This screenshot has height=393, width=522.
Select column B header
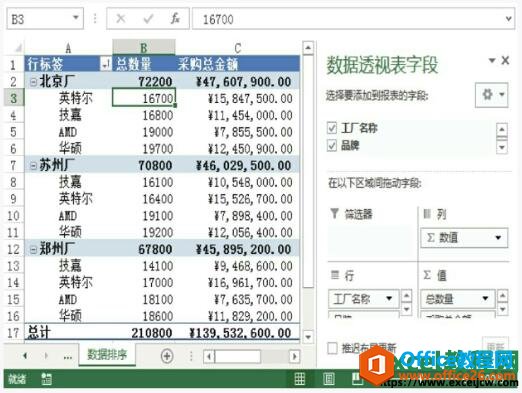click(x=144, y=47)
